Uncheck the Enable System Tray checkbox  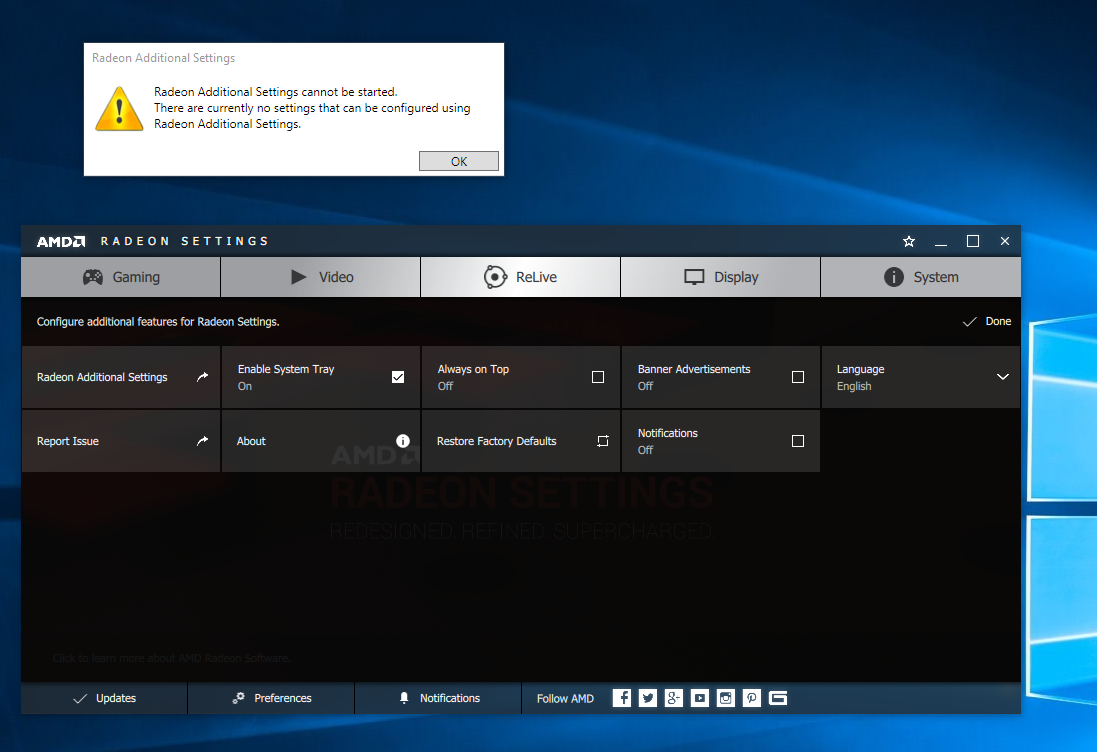(398, 377)
